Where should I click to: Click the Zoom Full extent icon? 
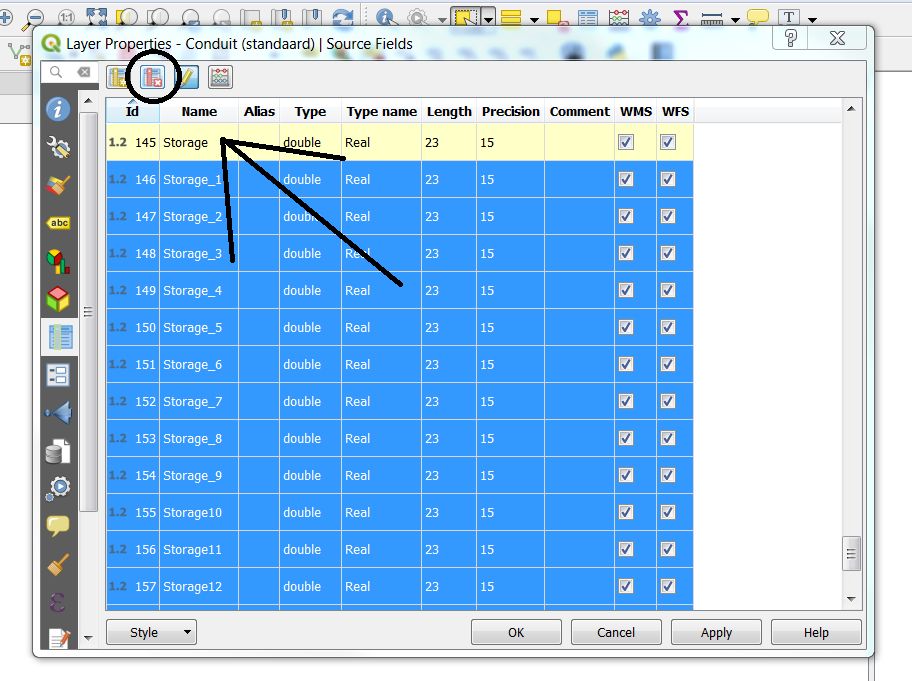click(97, 16)
